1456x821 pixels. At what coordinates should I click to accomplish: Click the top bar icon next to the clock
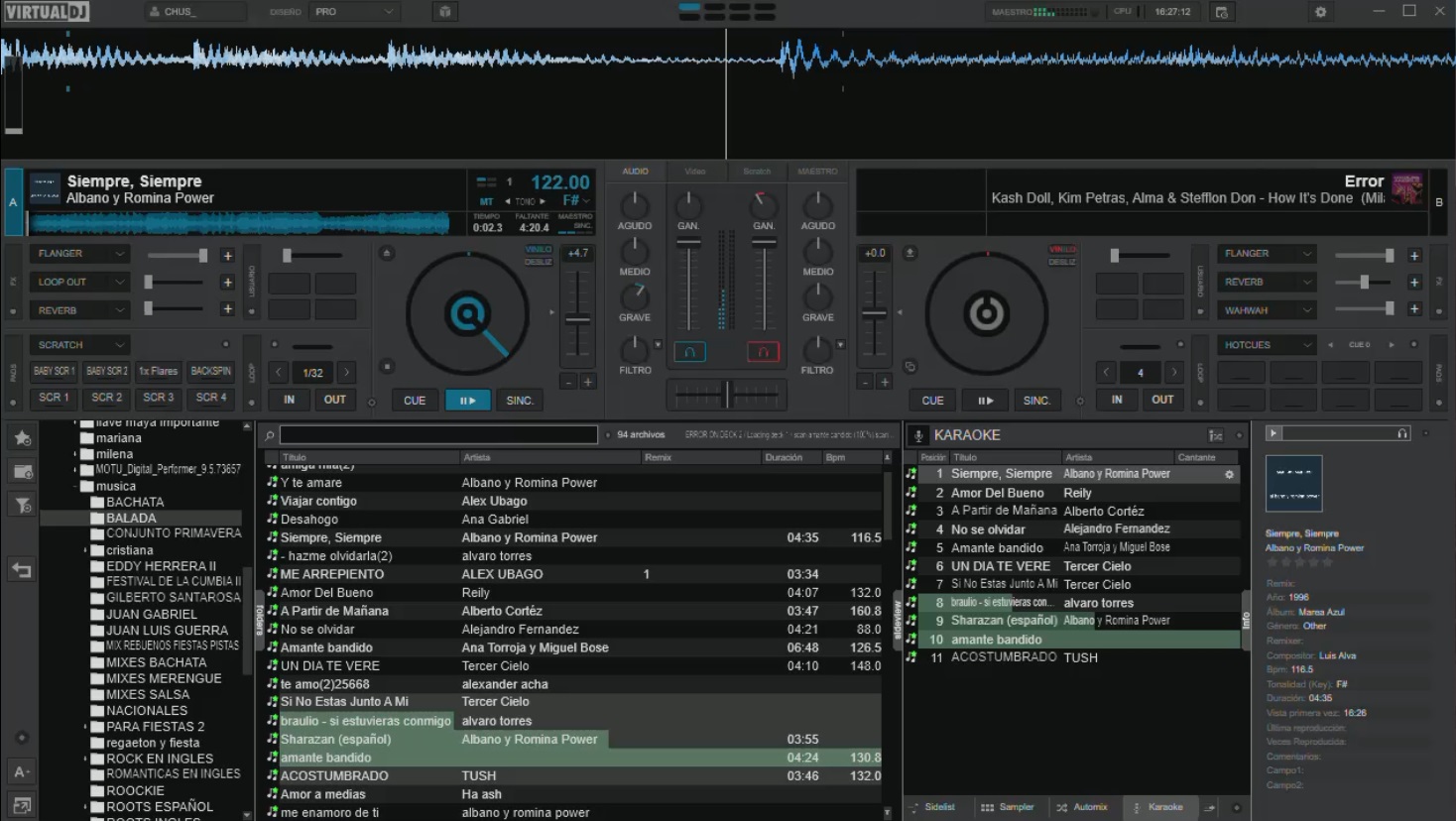pos(1221,12)
